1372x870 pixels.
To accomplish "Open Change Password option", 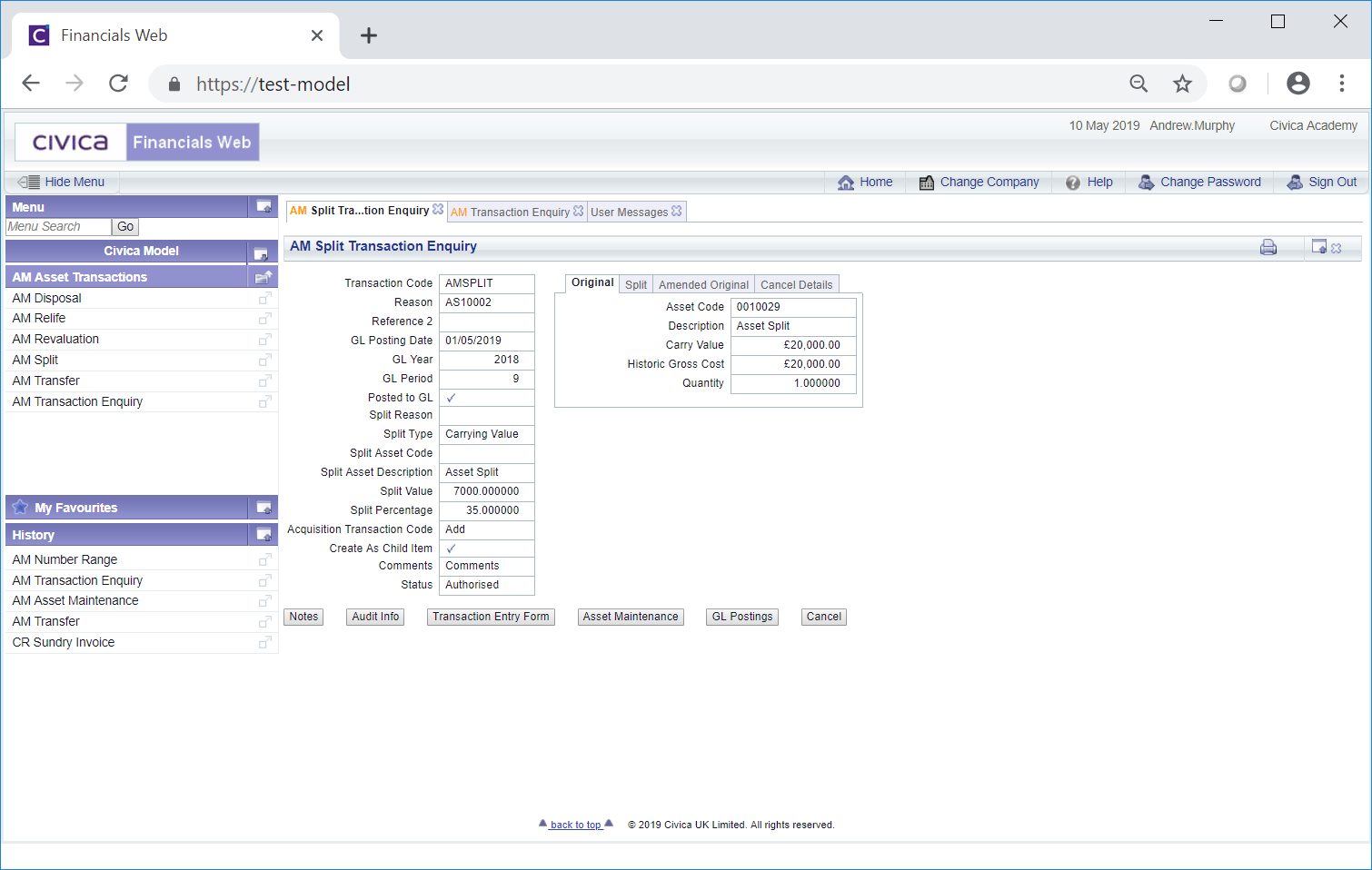I will 1199,182.
